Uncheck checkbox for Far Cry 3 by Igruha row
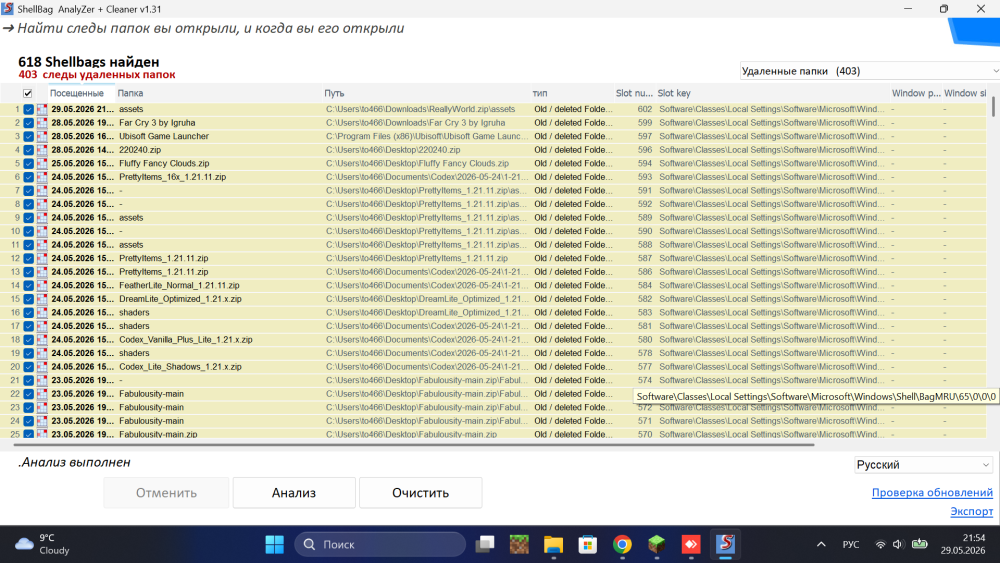 click(29, 123)
